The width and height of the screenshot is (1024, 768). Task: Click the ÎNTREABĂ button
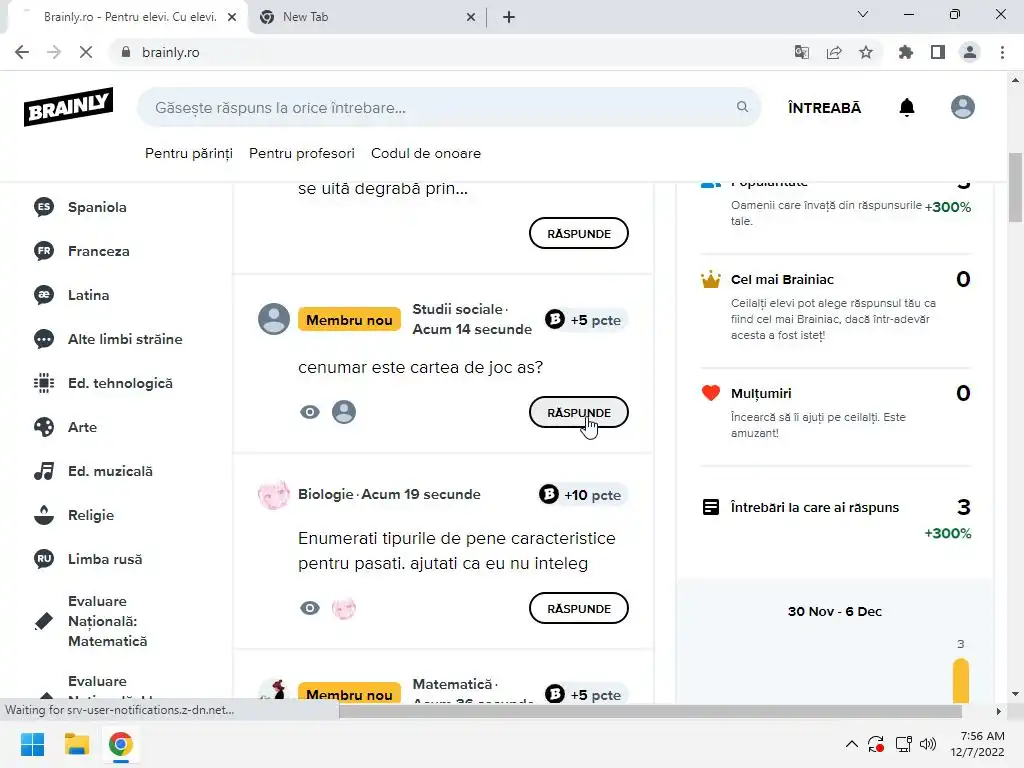click(824, 108)
